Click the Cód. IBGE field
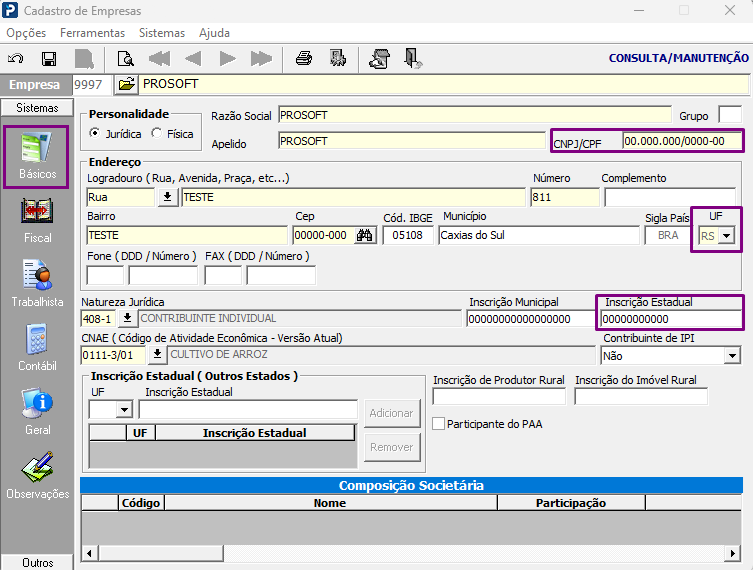Image resolution: width=753 pixels, height=570 pixels. 408,235
